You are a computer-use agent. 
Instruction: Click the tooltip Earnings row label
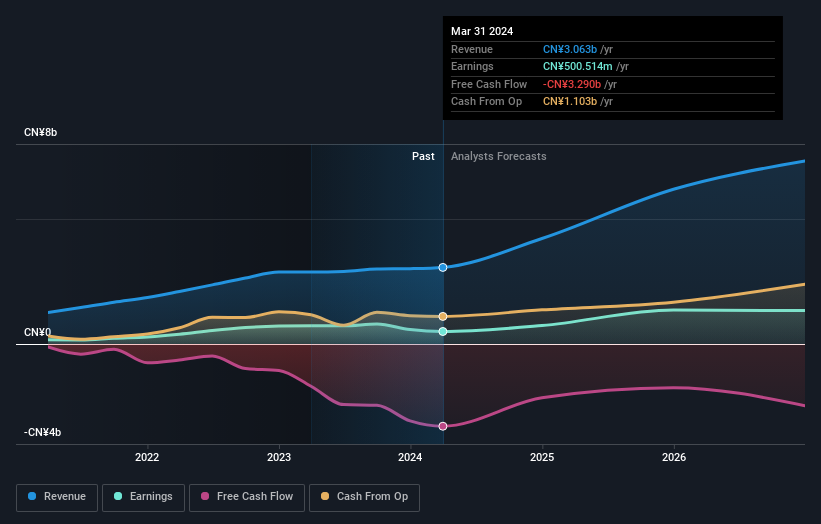[x=472, y=66]
